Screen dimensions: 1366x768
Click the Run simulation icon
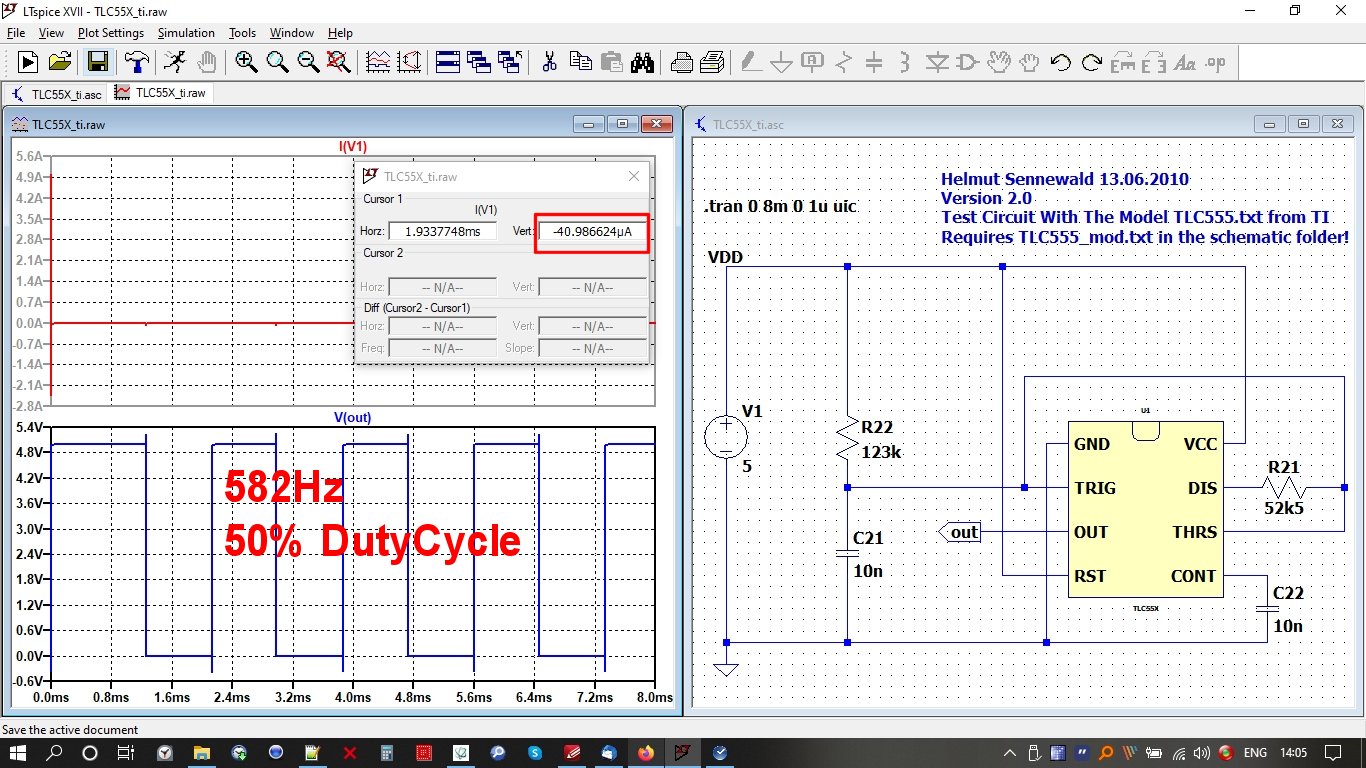[27, 62]
